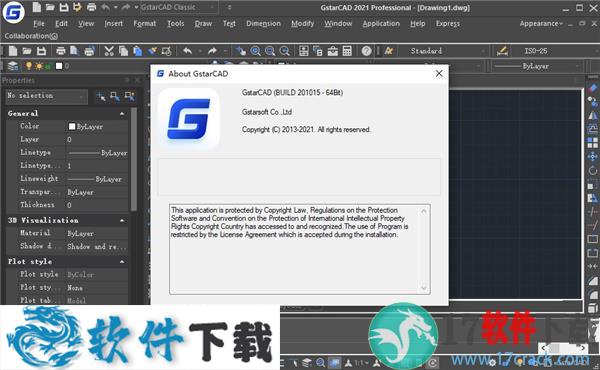Open the Collaboration menu
The image size is (600, 370).
(31, 36)
